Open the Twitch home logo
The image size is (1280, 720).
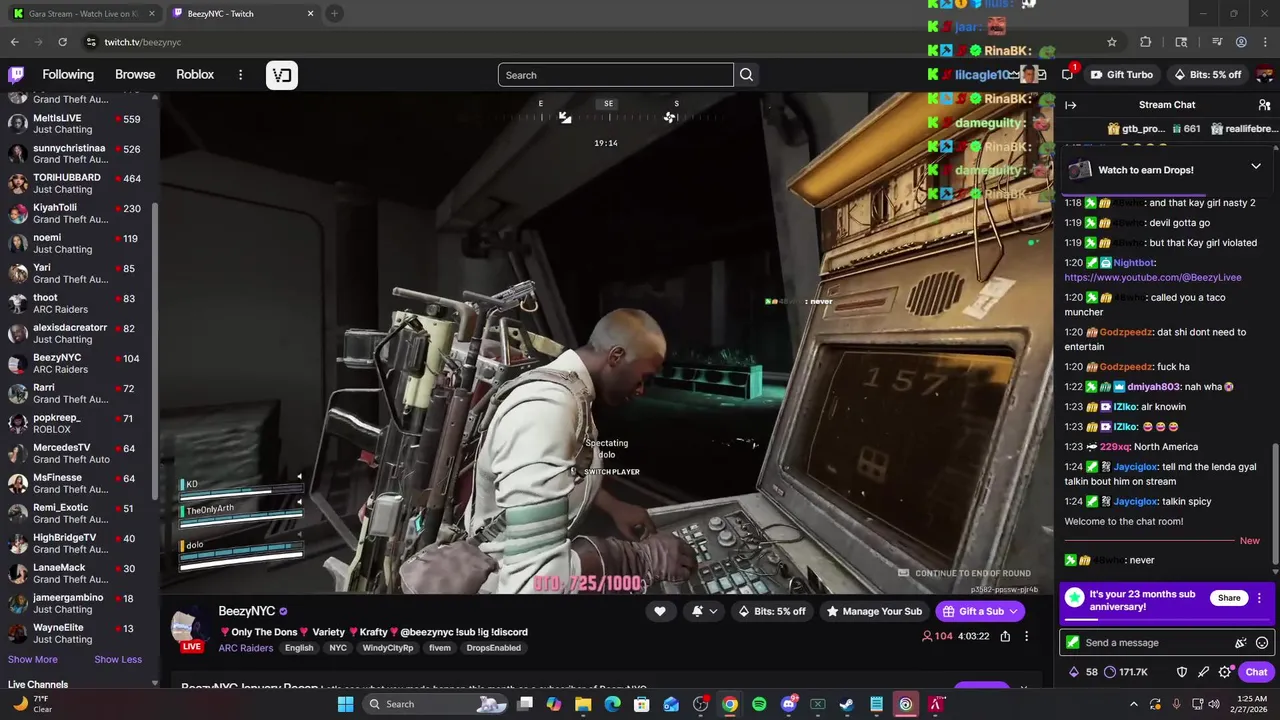[16, 75]
